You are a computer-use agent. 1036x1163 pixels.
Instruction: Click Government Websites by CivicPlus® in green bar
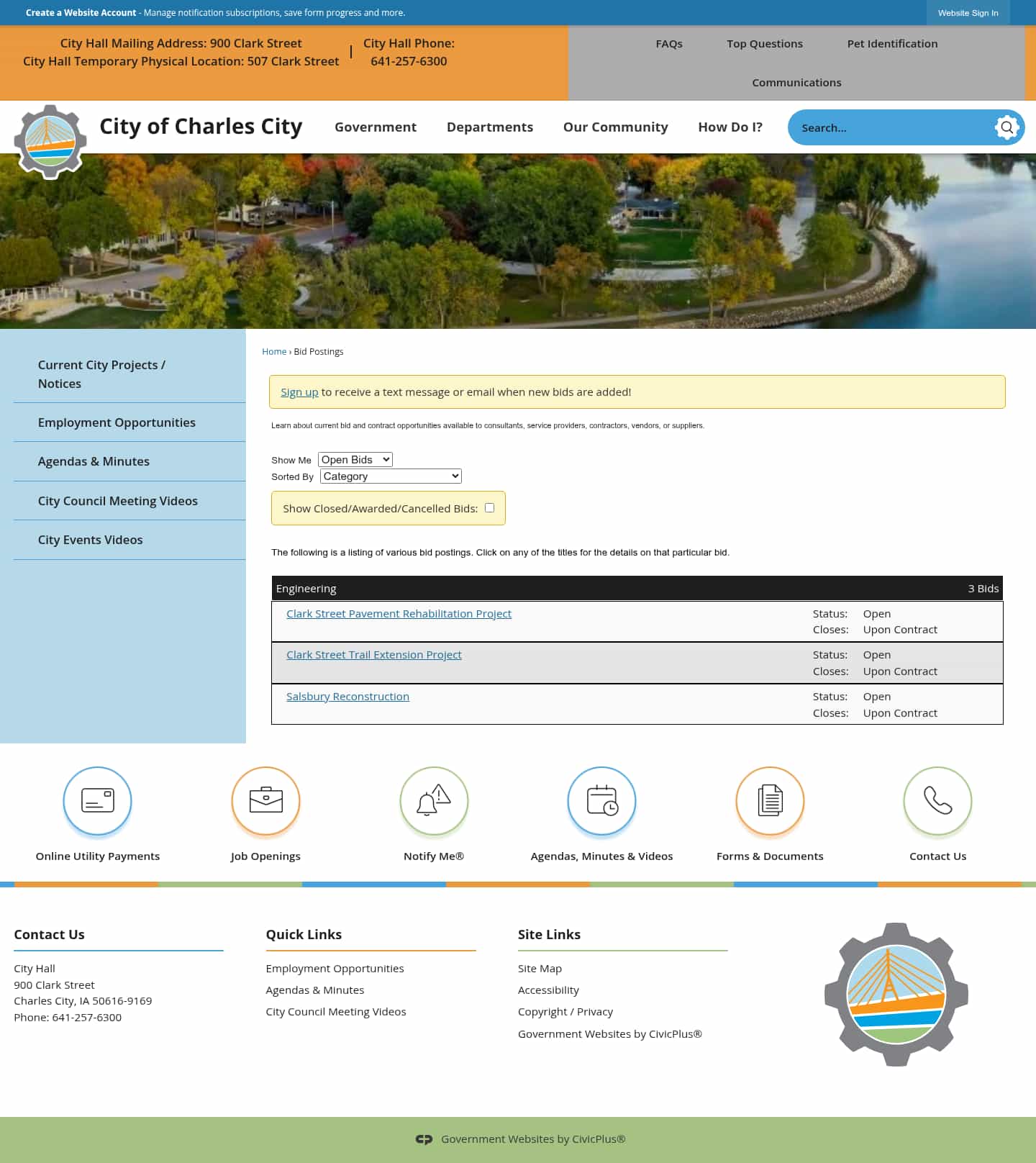click(x=533, y=1139)
